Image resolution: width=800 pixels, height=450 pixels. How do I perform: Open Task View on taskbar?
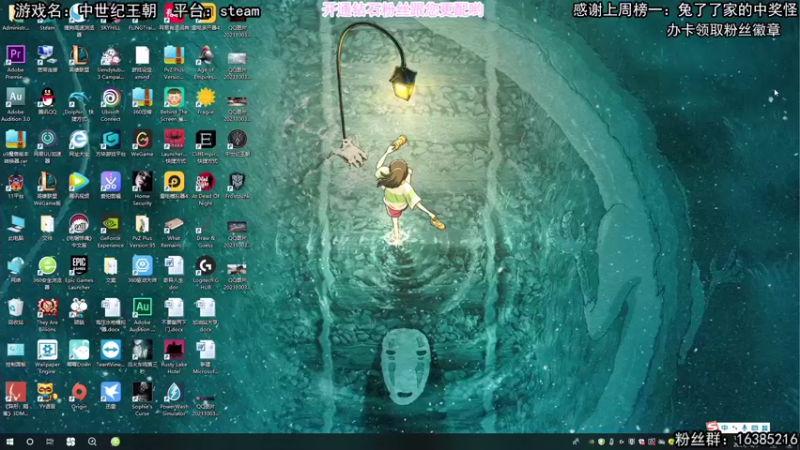point(49,442)
